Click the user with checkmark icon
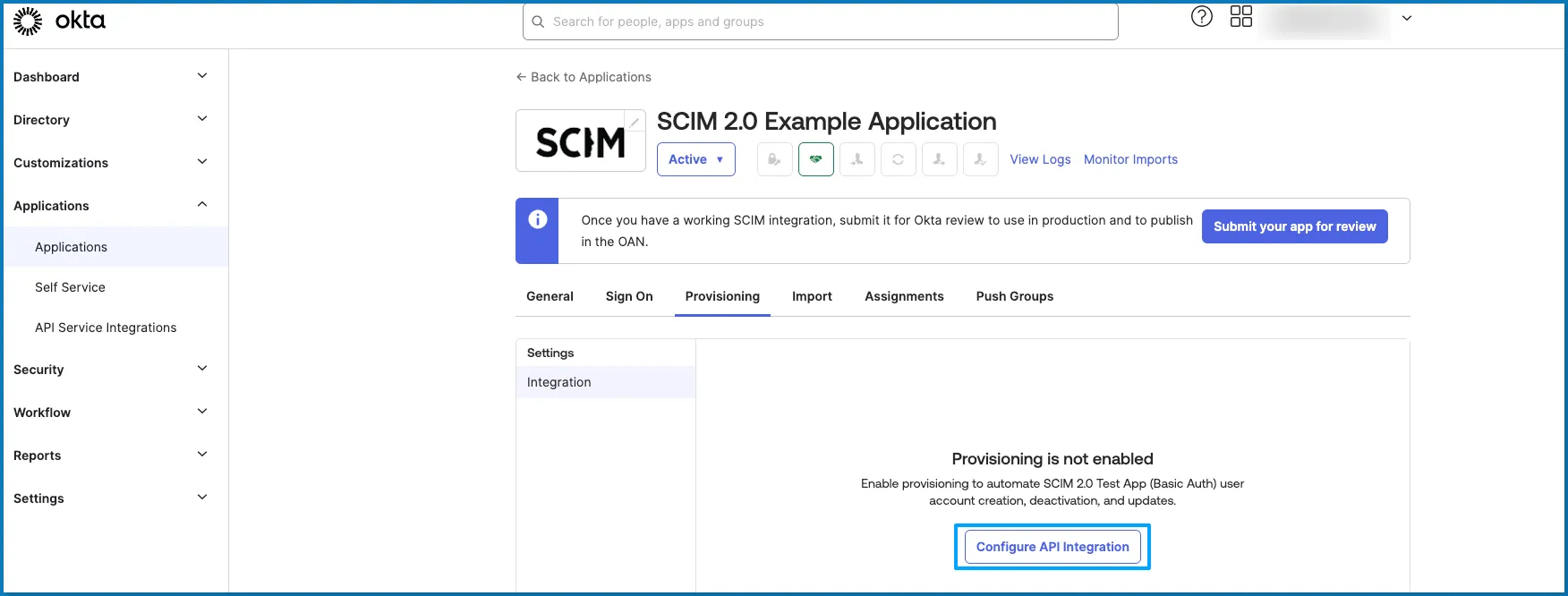Screen dimensions: 1568x596 coord(980,159)
